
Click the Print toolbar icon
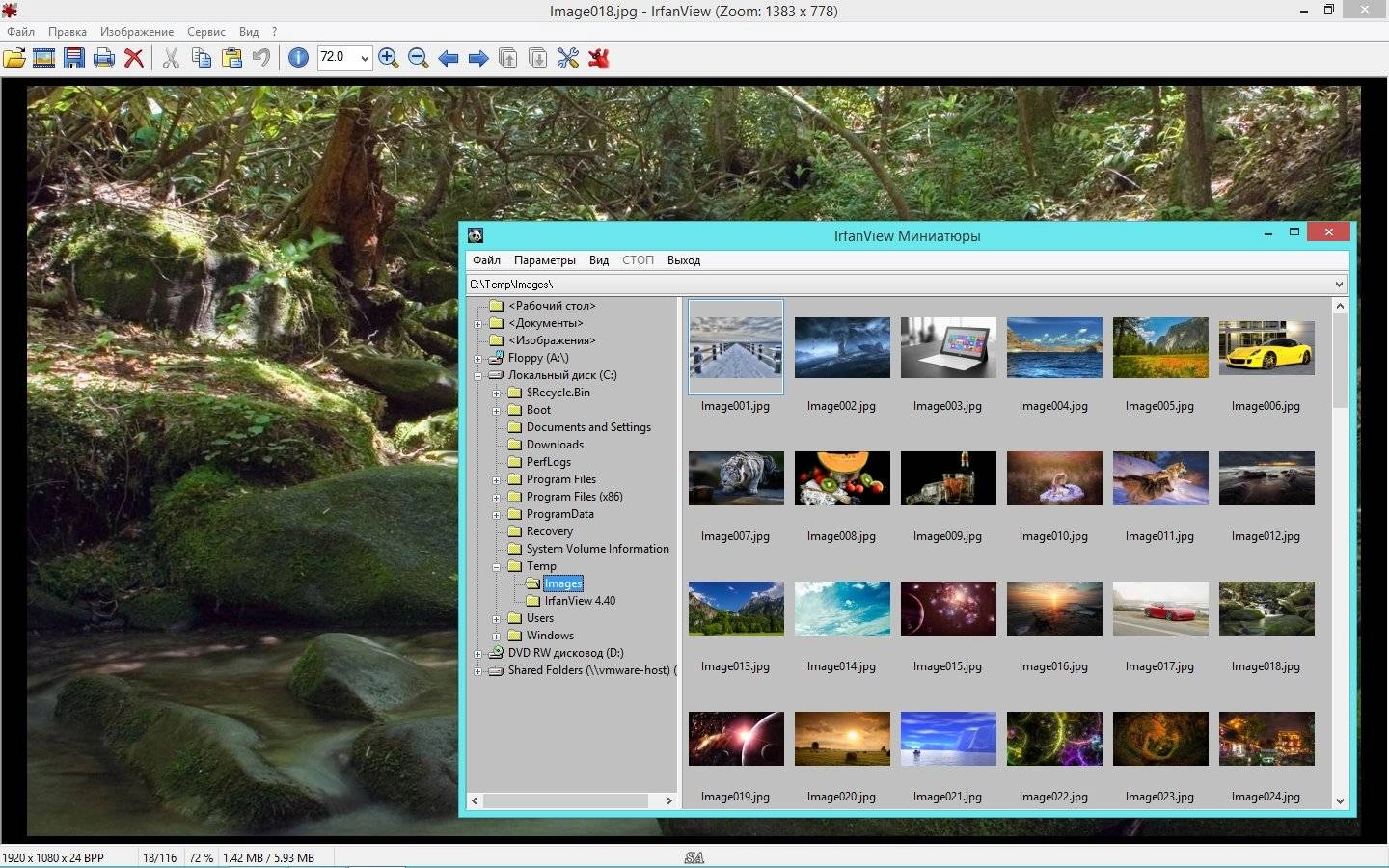(x=104, y=58)
